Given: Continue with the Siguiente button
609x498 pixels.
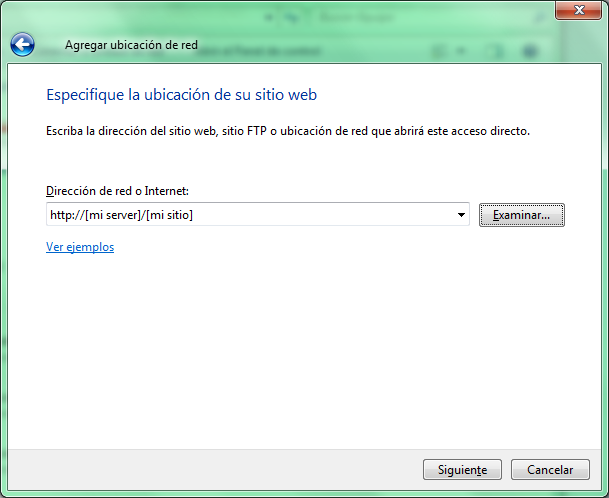Looking at the screenshot, I should [462, 470].
